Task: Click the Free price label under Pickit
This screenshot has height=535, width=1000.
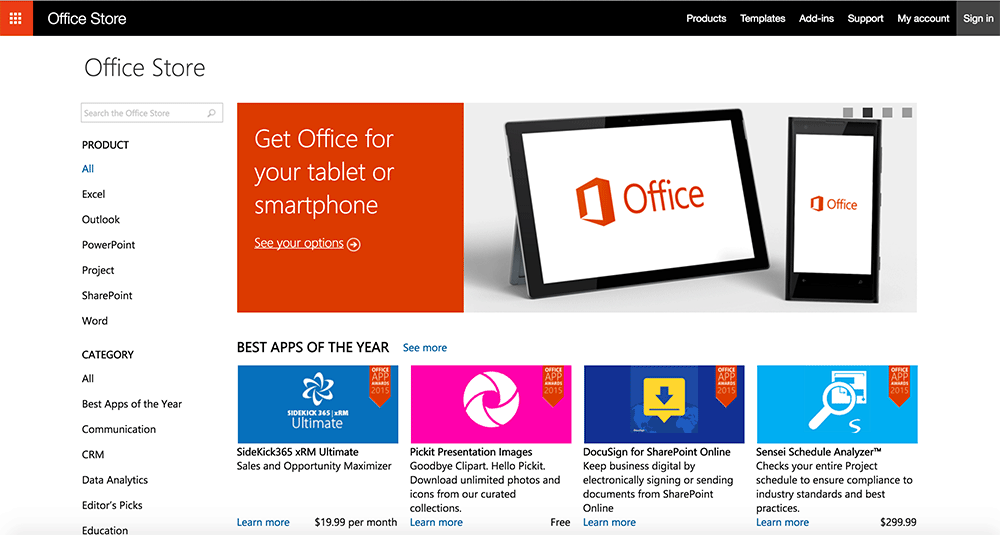Action: pyautogui.click(x=561, y=522)
